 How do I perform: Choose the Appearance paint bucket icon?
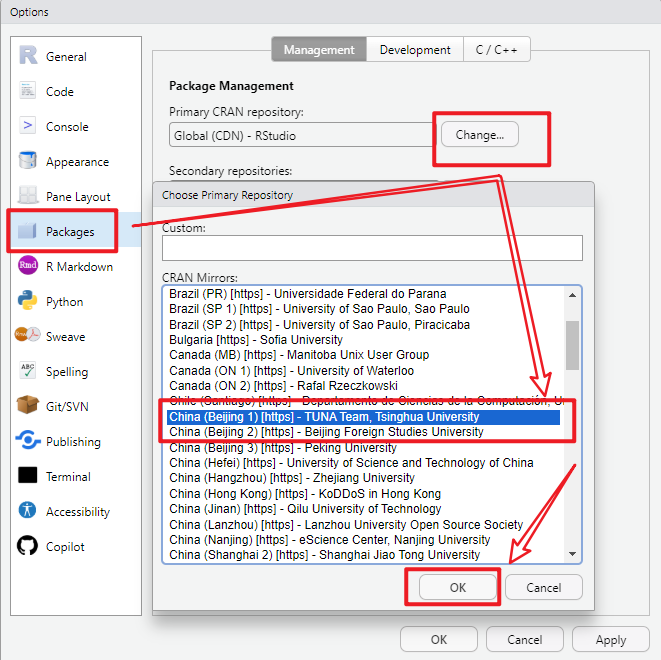coord(28,162)
